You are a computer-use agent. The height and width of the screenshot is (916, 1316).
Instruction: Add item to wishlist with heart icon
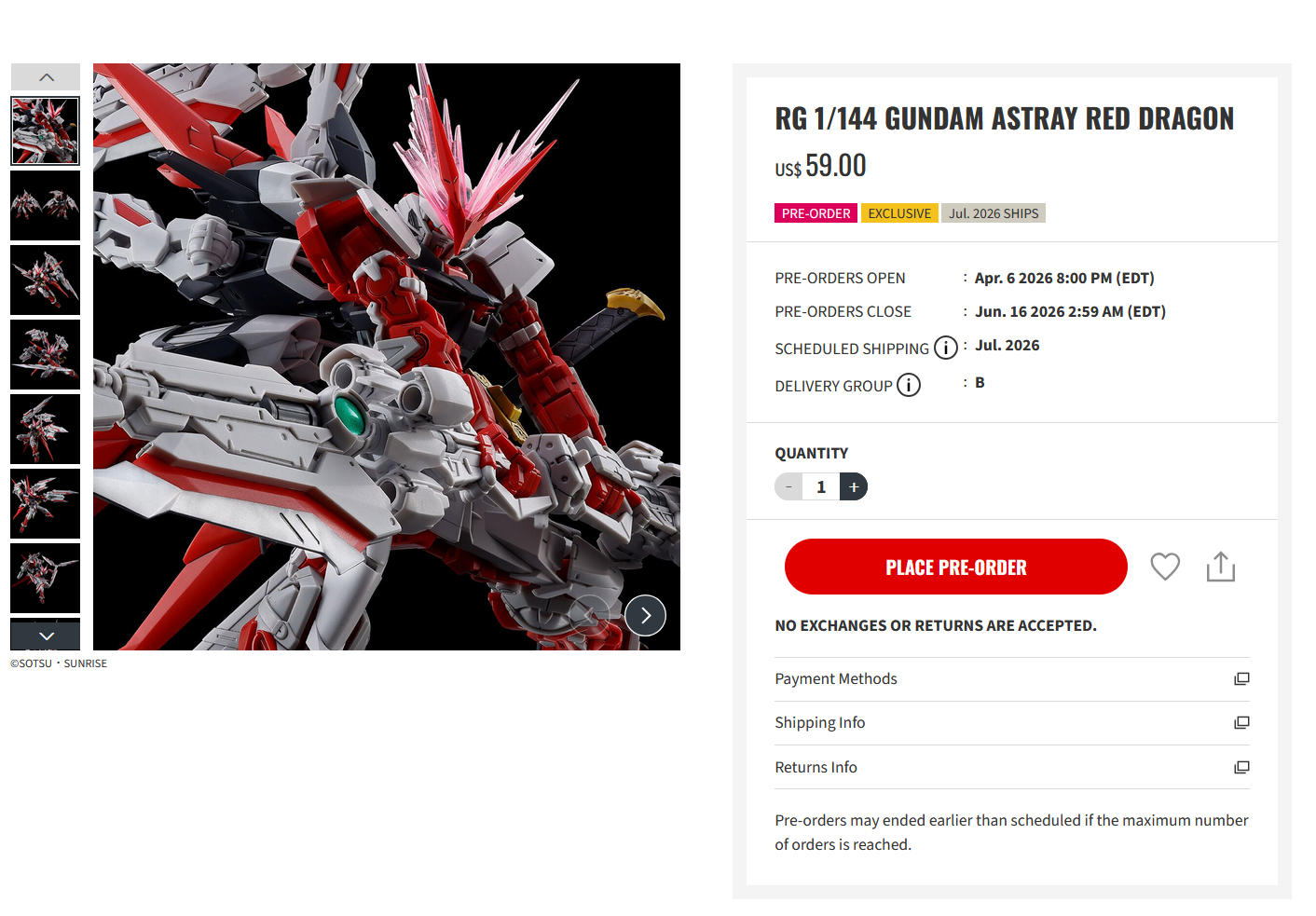1165,567
